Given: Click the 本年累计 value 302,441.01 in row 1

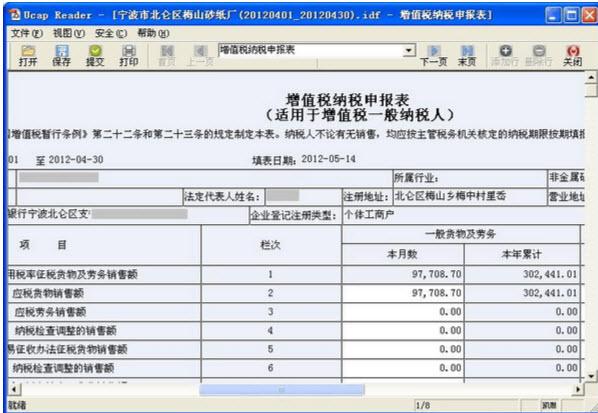Looking at the screenshot, I should [550, 274].
